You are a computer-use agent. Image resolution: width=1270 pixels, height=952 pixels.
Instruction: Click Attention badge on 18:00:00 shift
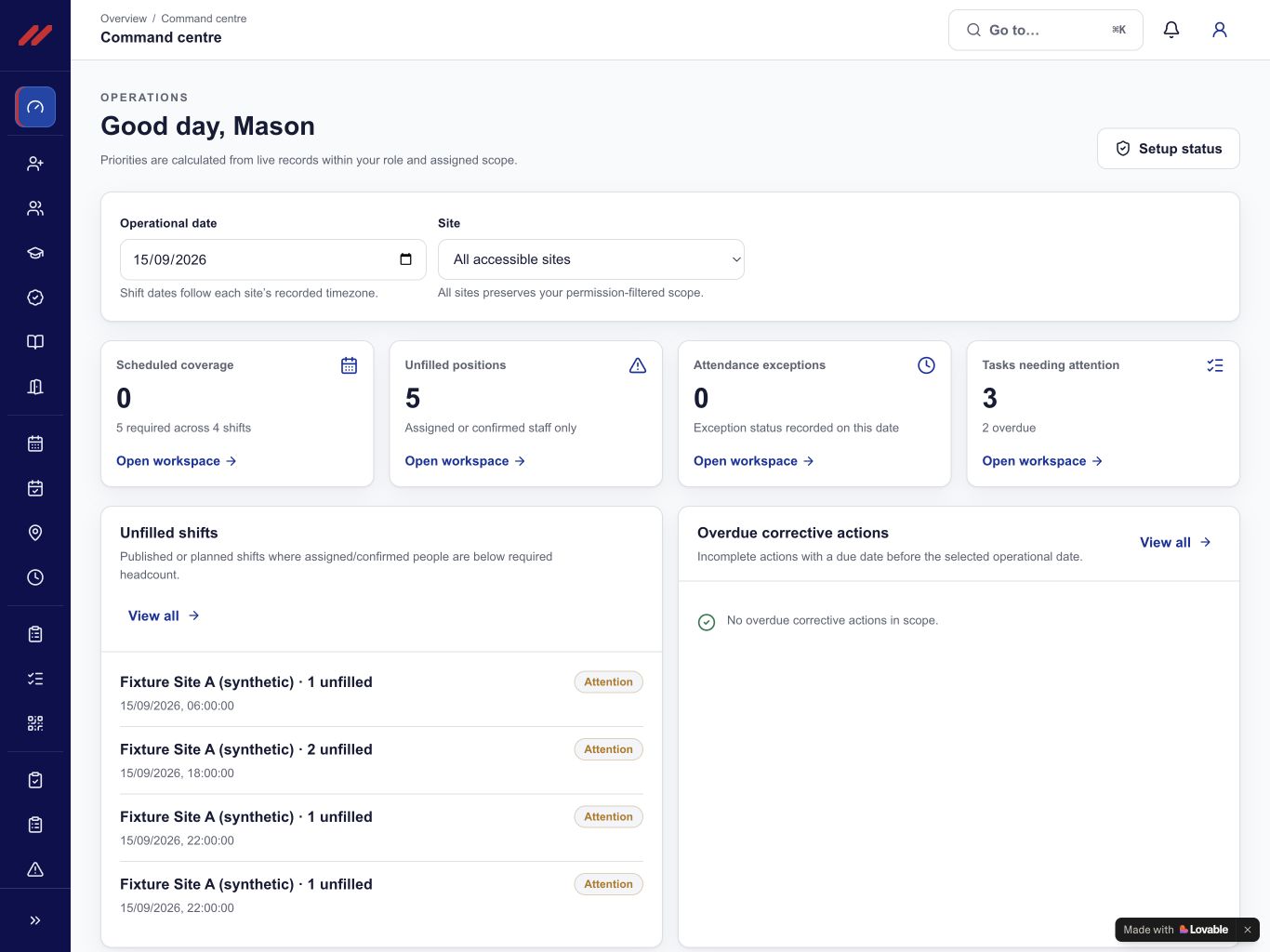tap(608, 749)
